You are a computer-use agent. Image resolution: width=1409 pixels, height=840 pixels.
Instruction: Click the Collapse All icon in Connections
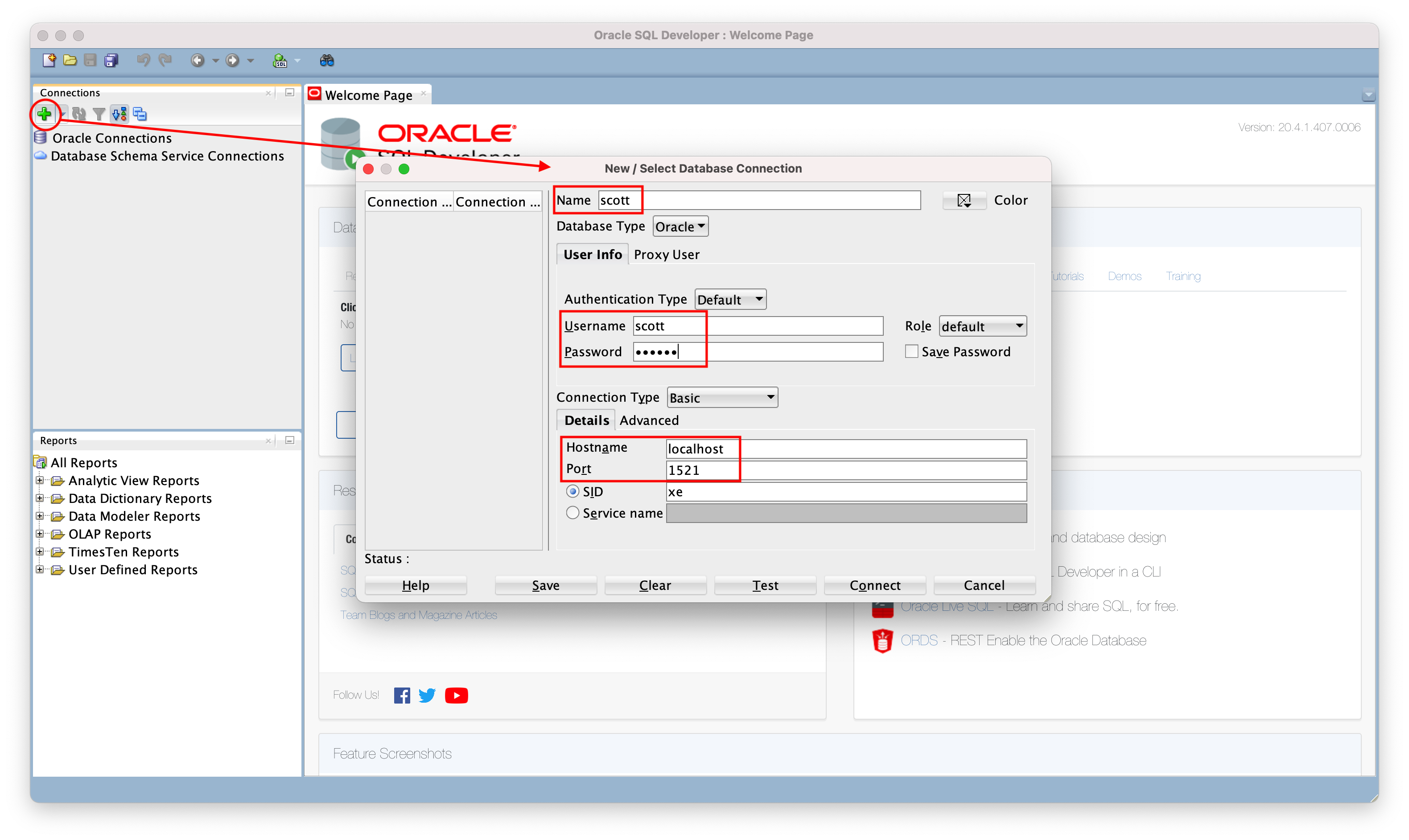coord(139,114)
